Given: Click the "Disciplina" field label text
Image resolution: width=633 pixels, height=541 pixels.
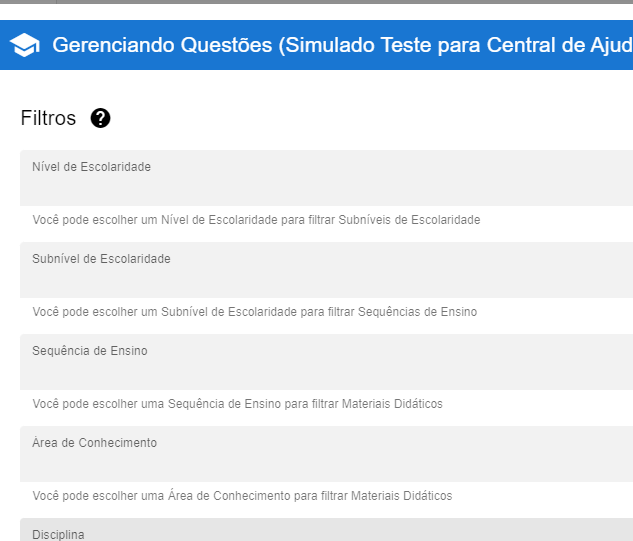Looking at the screenshot, I should click(x=58, y=535).
